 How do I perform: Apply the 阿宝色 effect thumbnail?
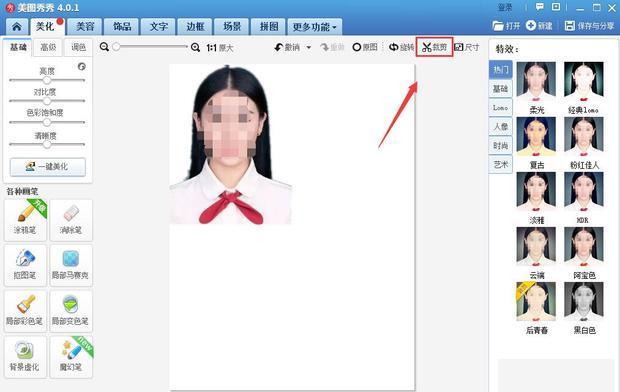coord(584,246)
